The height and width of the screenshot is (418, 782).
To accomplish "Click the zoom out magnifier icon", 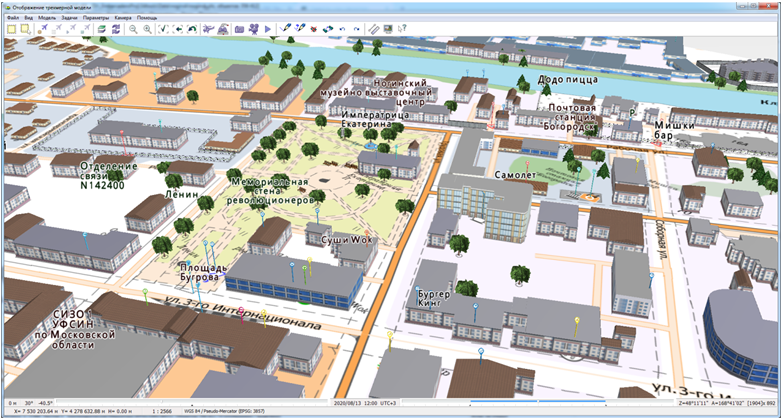I will pyautogui.click(x=133, y=29).
